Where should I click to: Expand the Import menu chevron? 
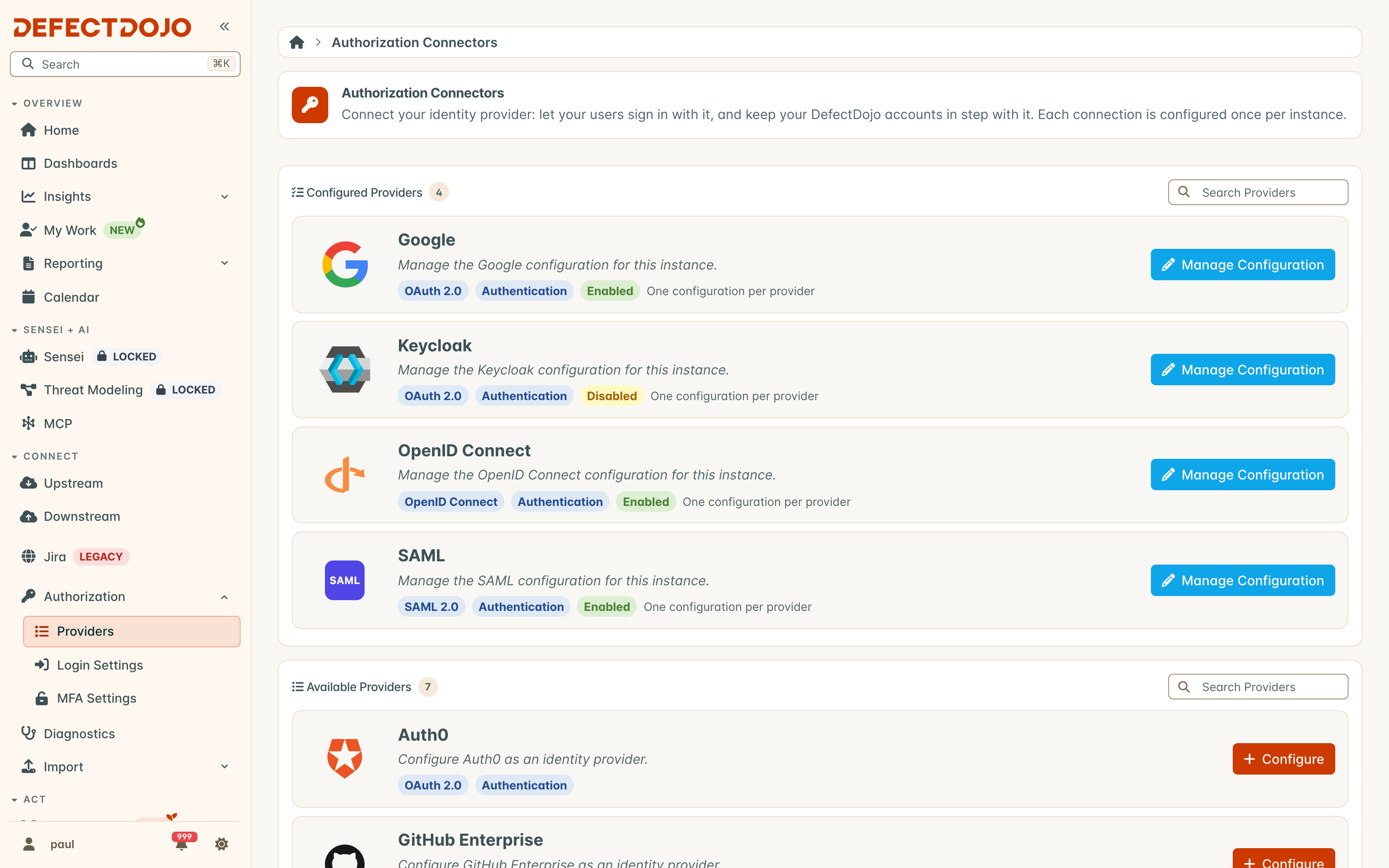(224, 767)
